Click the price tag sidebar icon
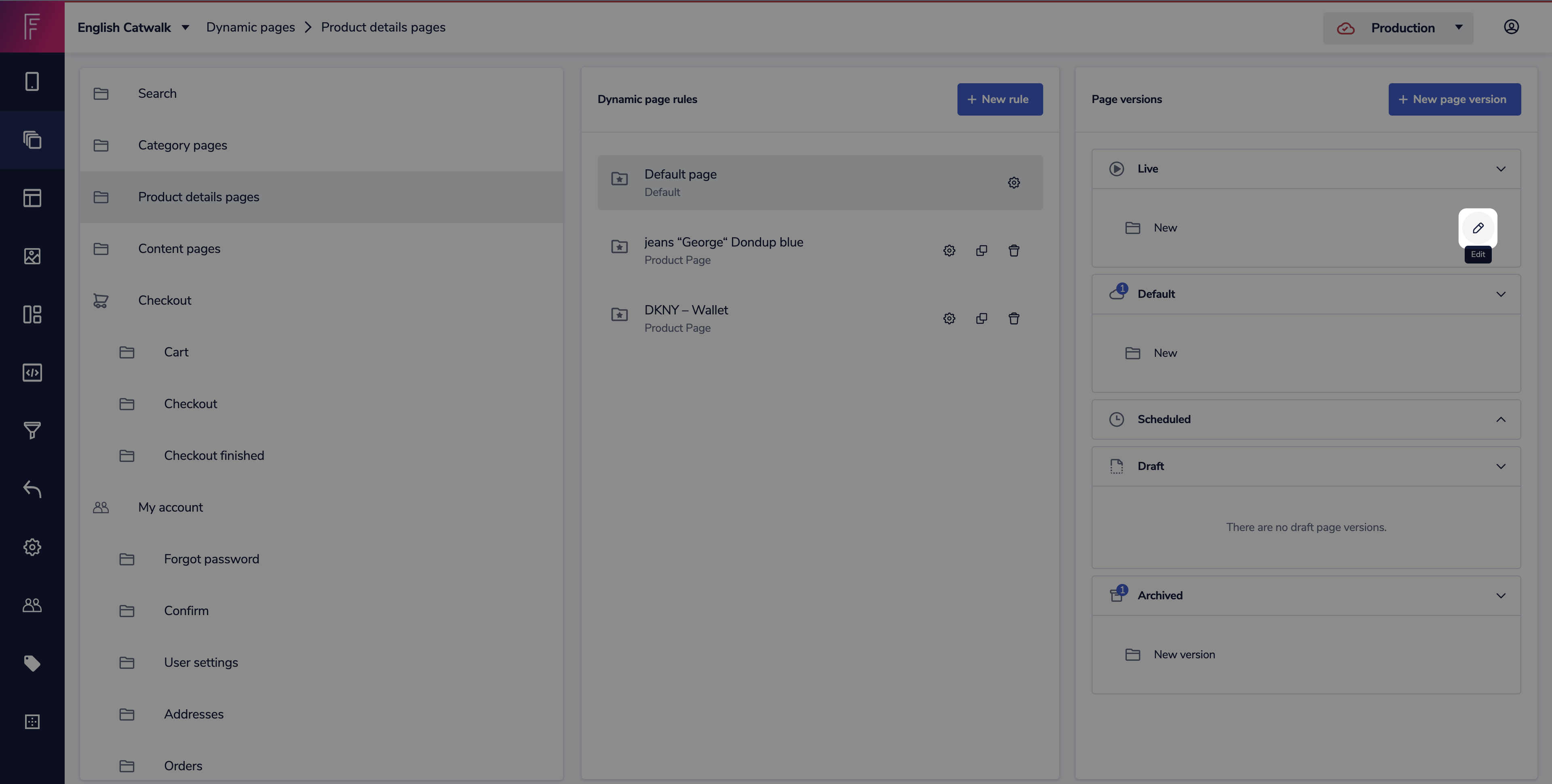This screenshot has width=1552, height=784. (32, 663)
